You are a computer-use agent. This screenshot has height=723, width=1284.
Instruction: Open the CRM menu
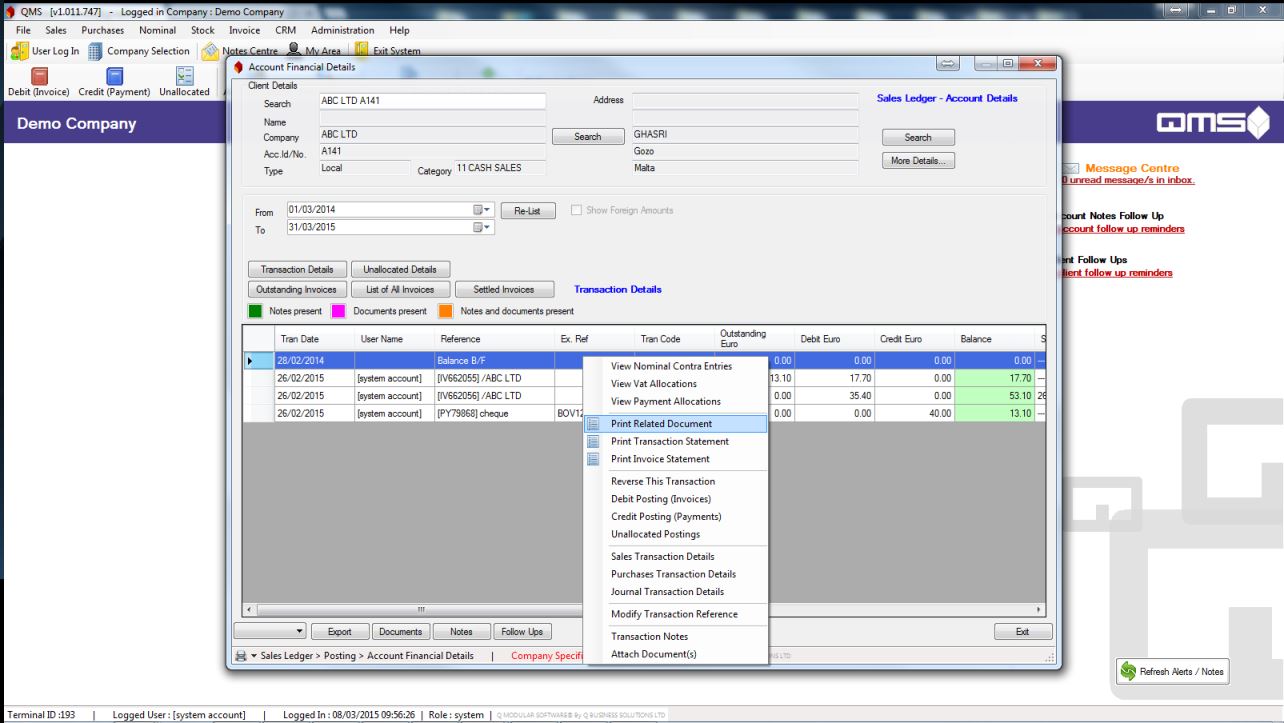pyautogui.click(x=286, y=30)
